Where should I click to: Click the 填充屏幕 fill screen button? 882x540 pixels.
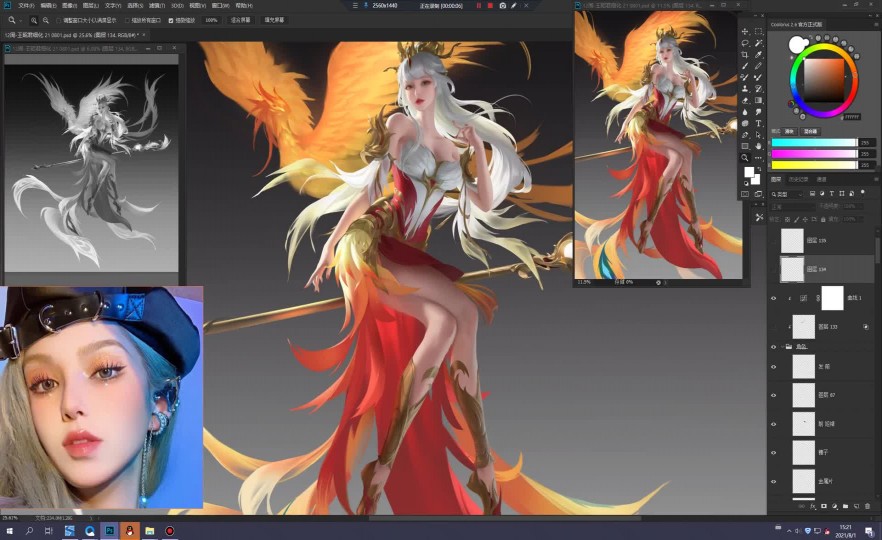click(274, 20)
